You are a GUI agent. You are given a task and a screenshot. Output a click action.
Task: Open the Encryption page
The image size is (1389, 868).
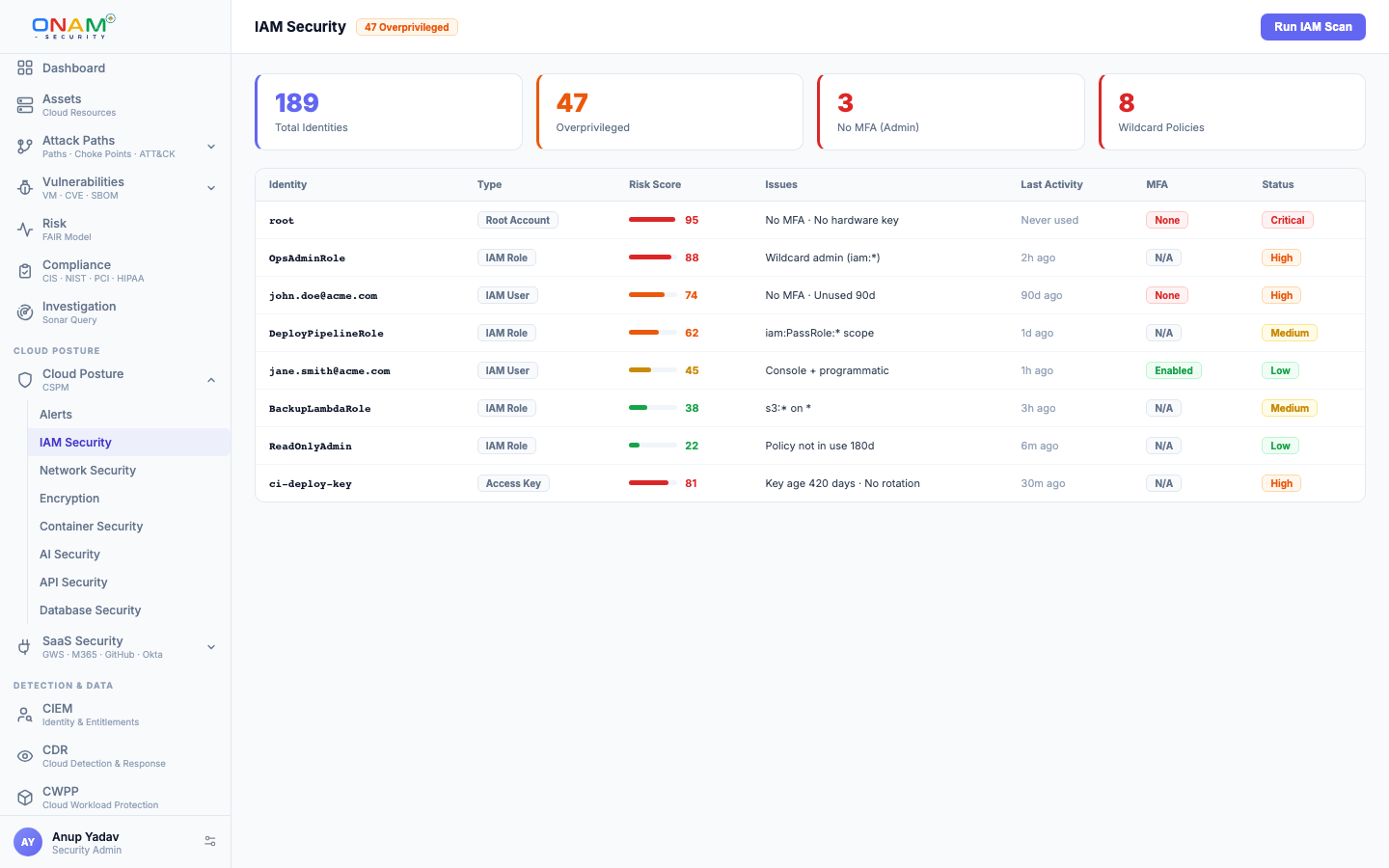(129, 499)
